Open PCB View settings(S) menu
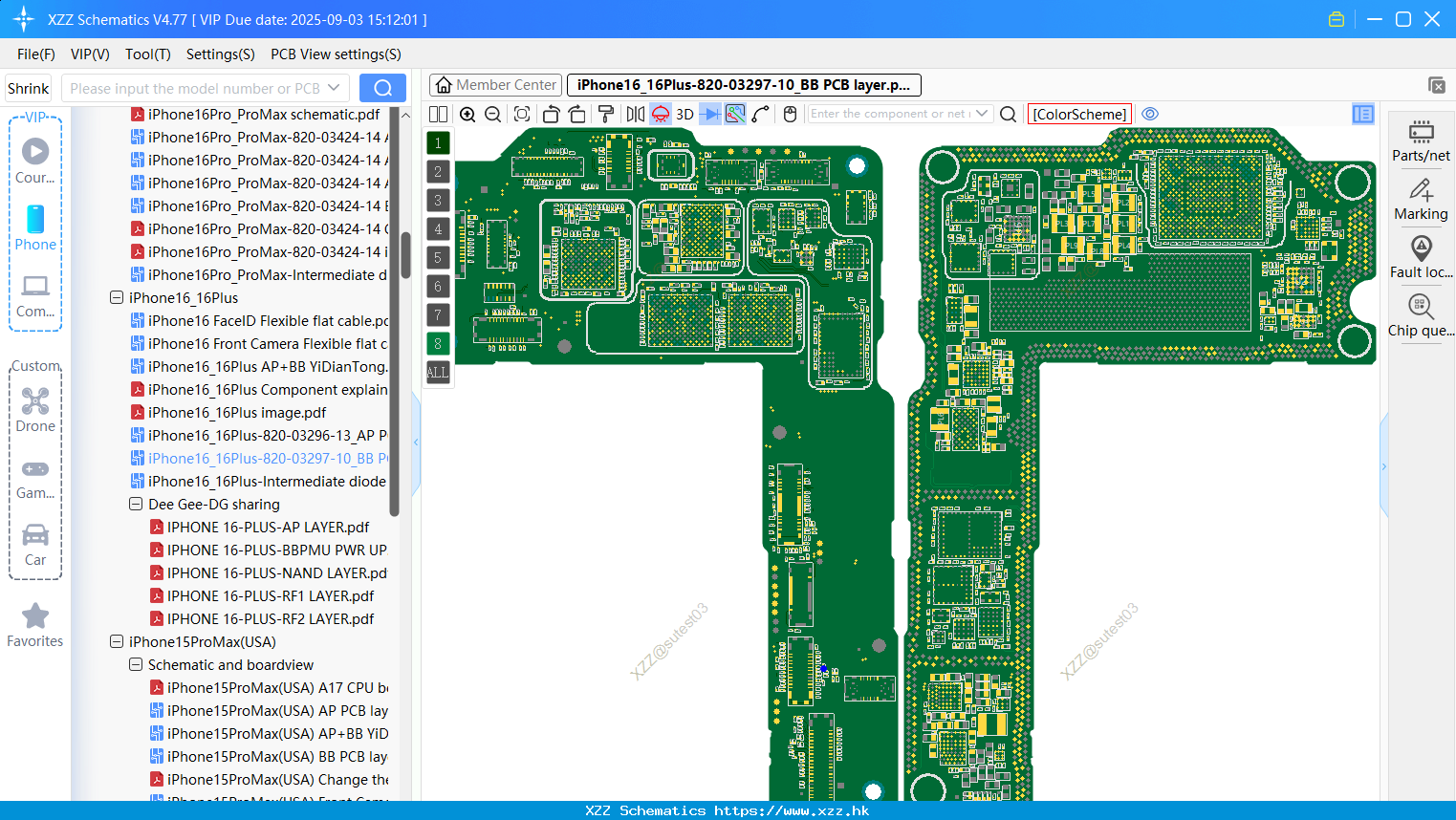This screenshot has height=820, width=1456. (x=336, y=54)
